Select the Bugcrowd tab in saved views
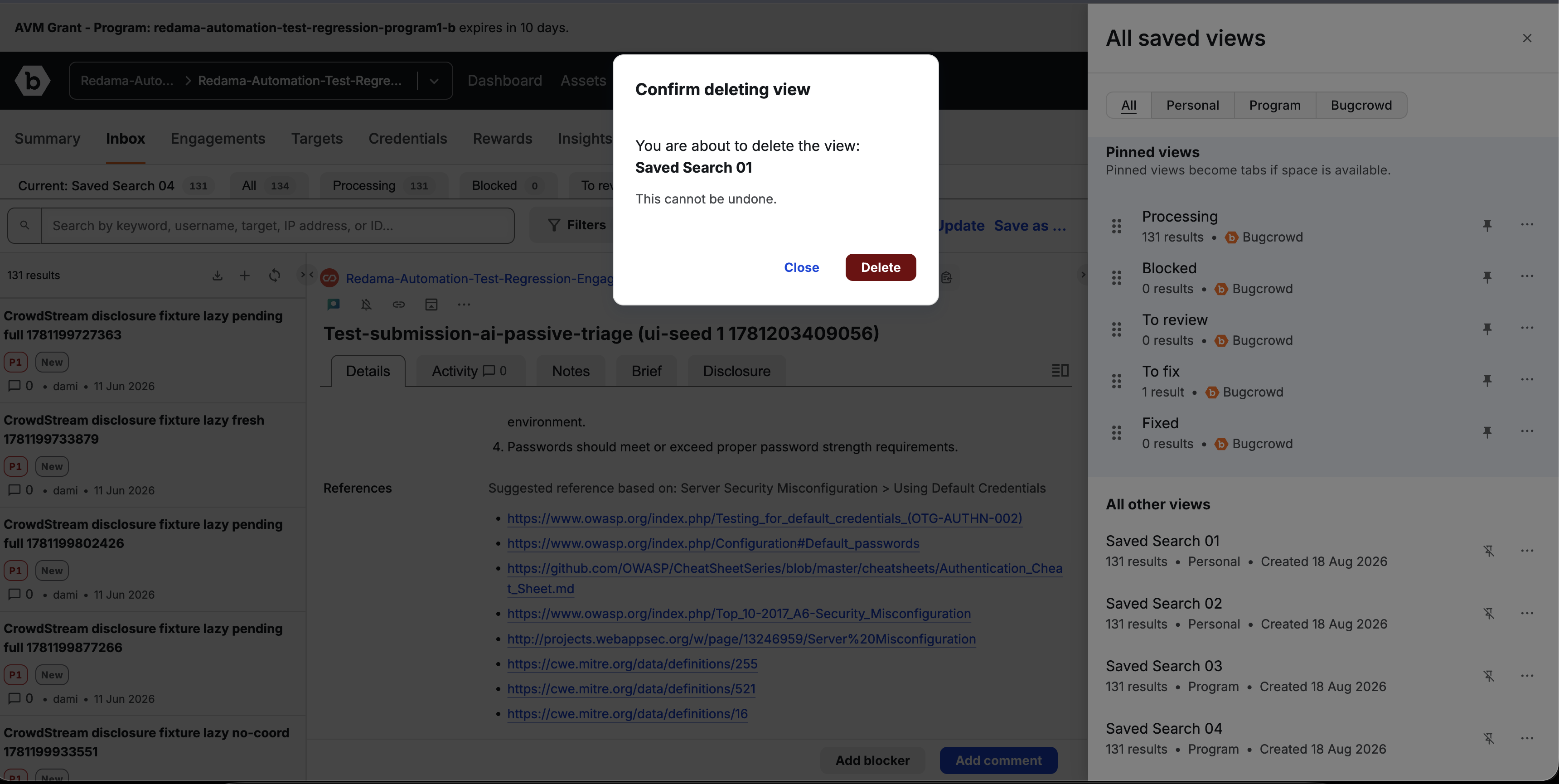The width and height of the screenshot is (1559, 784). (x=1361, y=105)
